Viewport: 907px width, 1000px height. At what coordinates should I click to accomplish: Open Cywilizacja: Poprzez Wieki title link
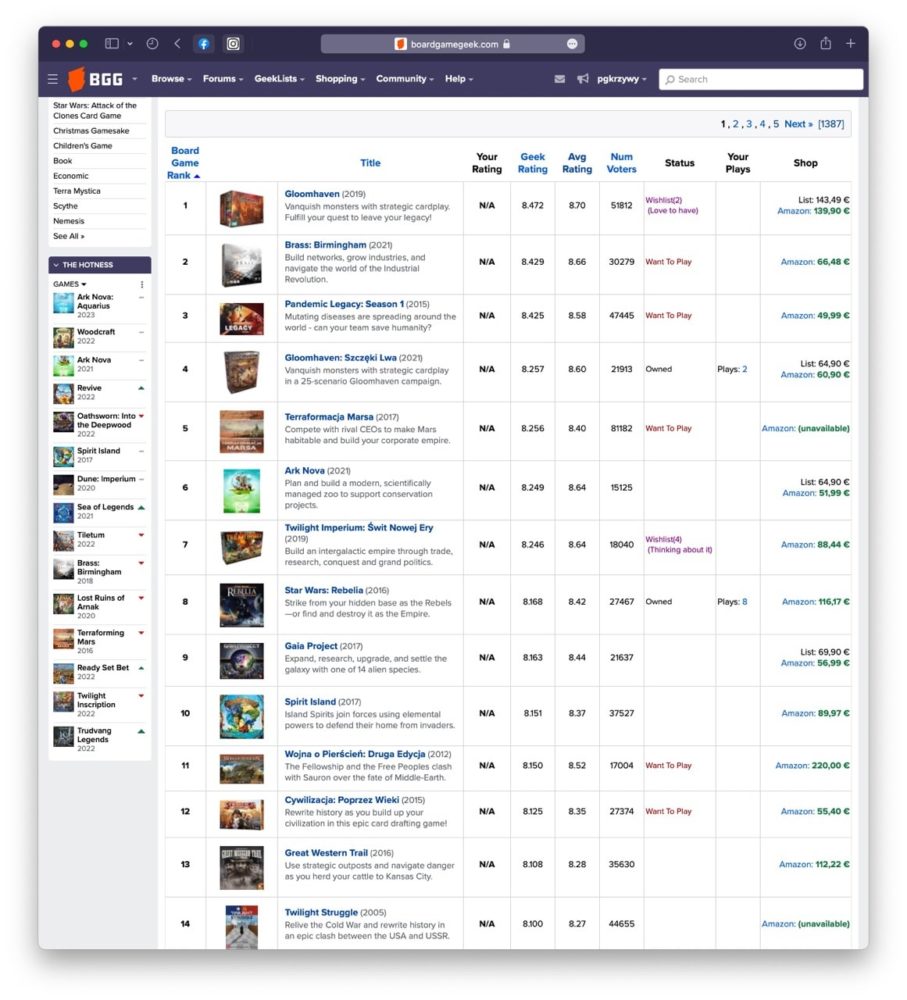[342, 800]
